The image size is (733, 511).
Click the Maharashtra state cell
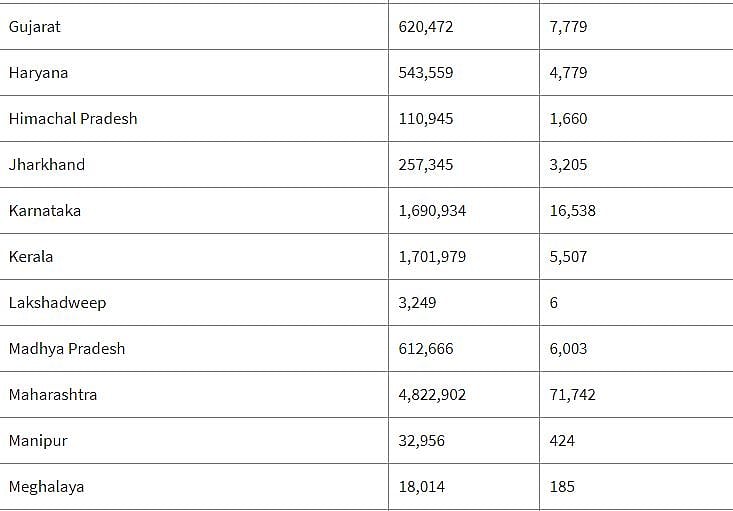(53, 395)
